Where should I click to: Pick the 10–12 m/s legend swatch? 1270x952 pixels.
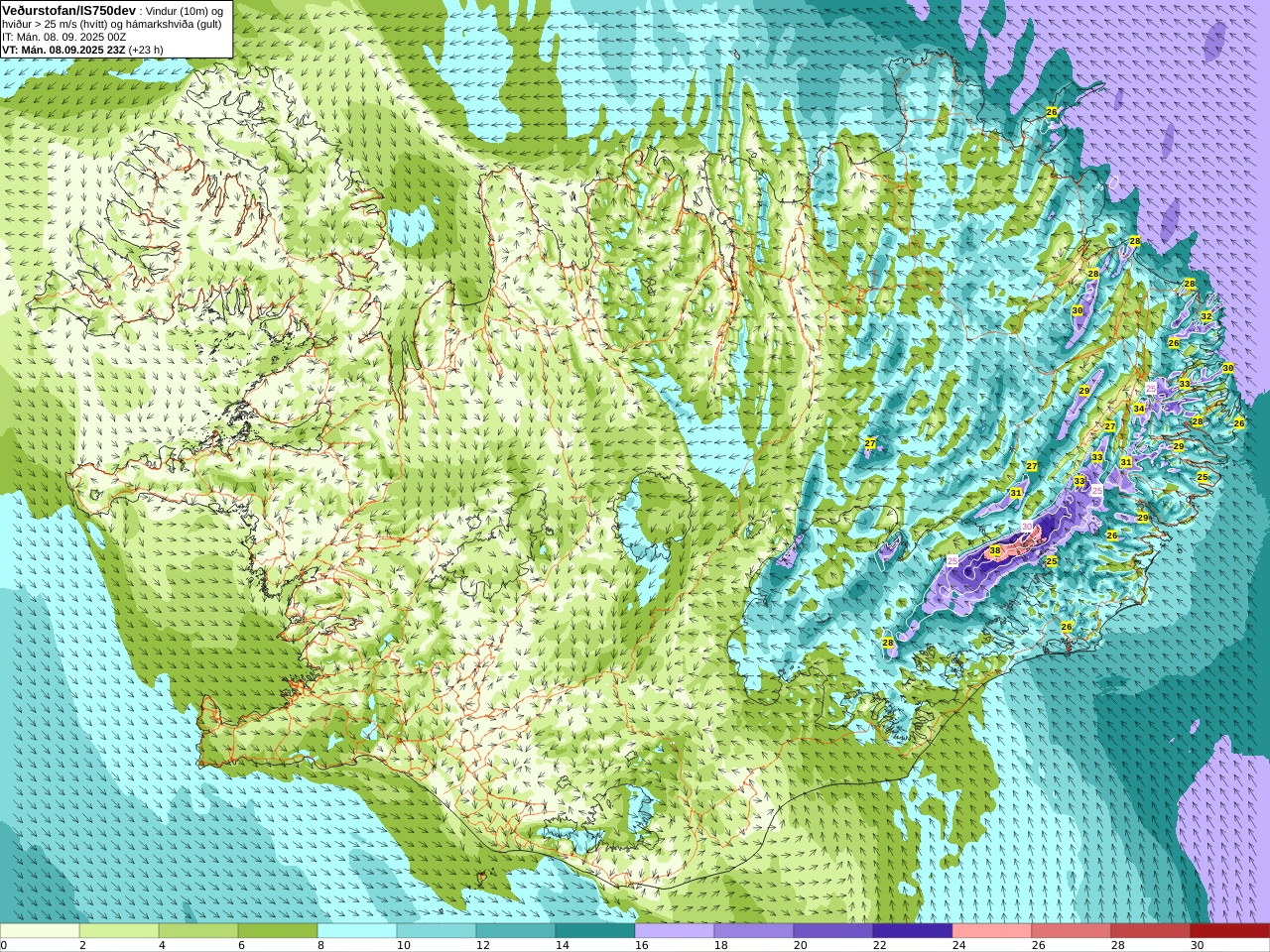[437, 931]
